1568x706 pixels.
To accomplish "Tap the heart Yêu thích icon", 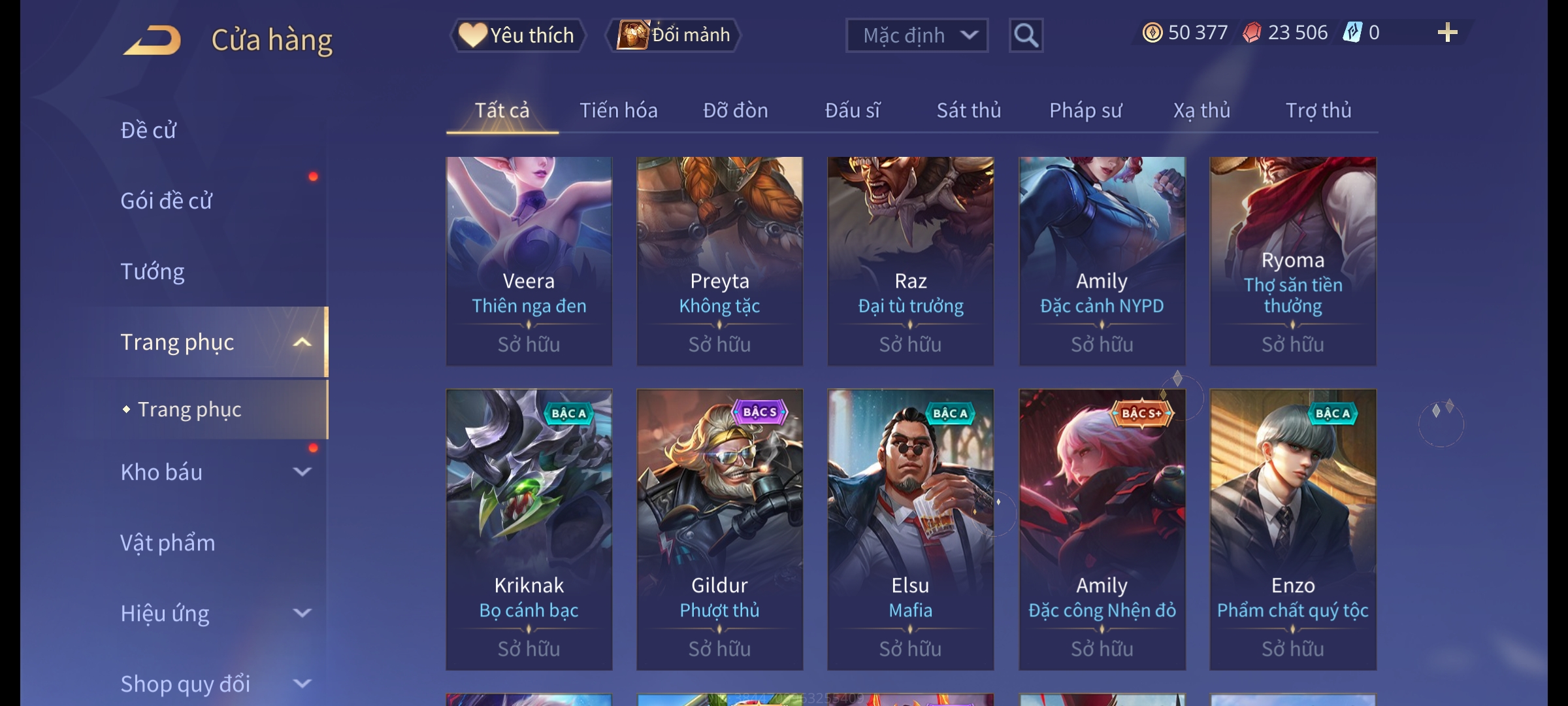I will click(472, 35).
